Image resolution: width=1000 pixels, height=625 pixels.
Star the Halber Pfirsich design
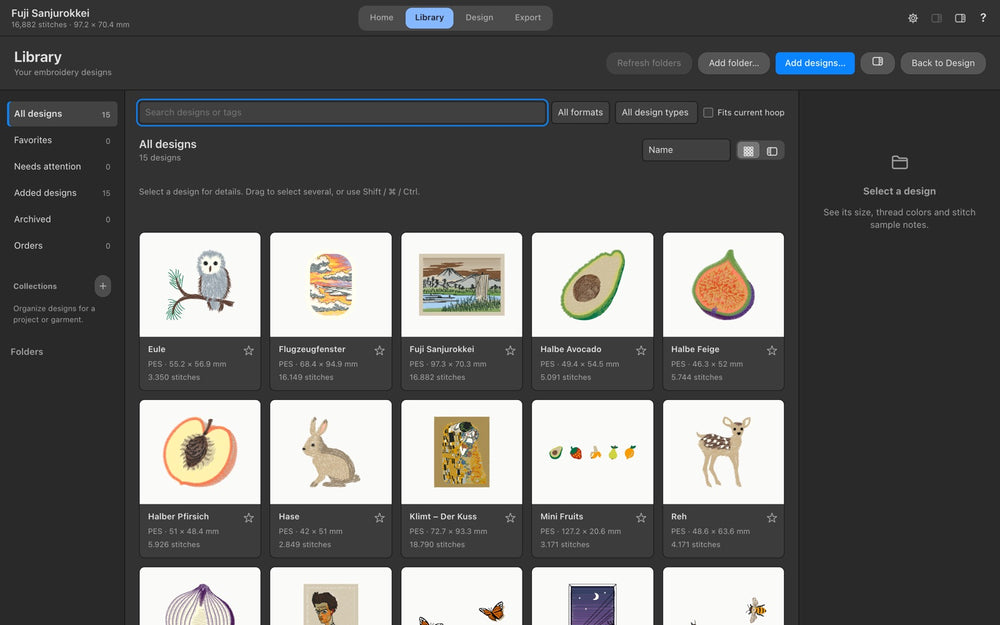pos(249,518)
